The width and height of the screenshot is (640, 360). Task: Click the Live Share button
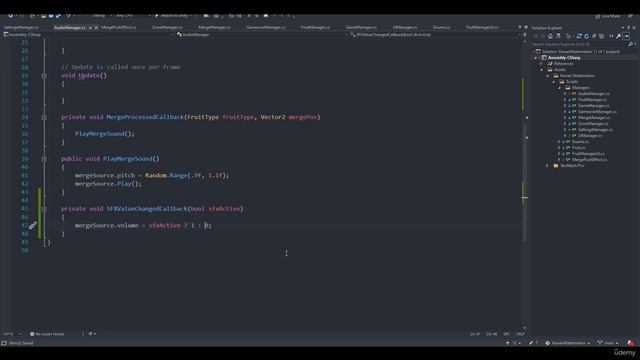(x=608, y=16)
